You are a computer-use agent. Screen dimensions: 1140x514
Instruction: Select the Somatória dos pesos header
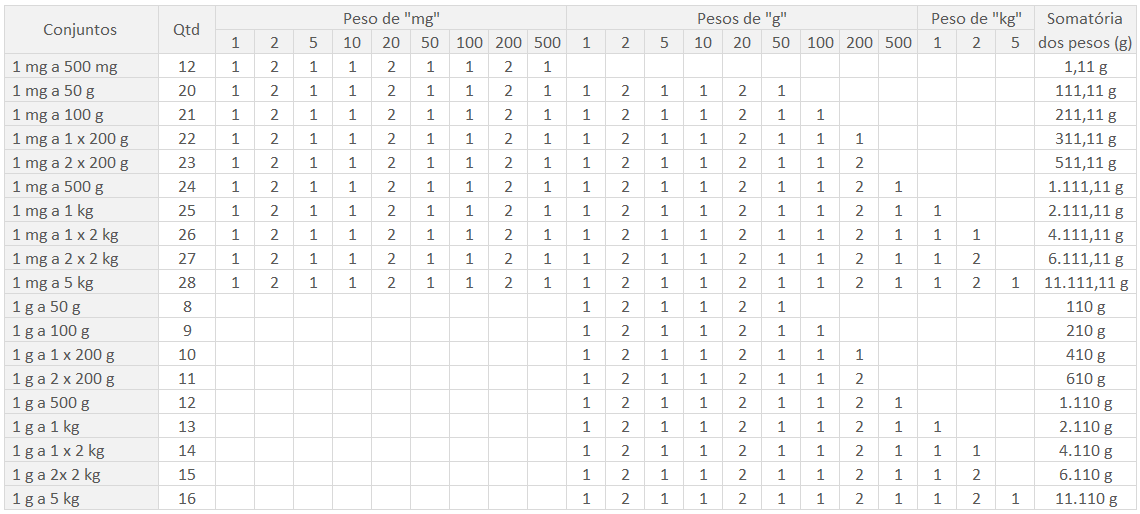click(x=1085, y=30)
